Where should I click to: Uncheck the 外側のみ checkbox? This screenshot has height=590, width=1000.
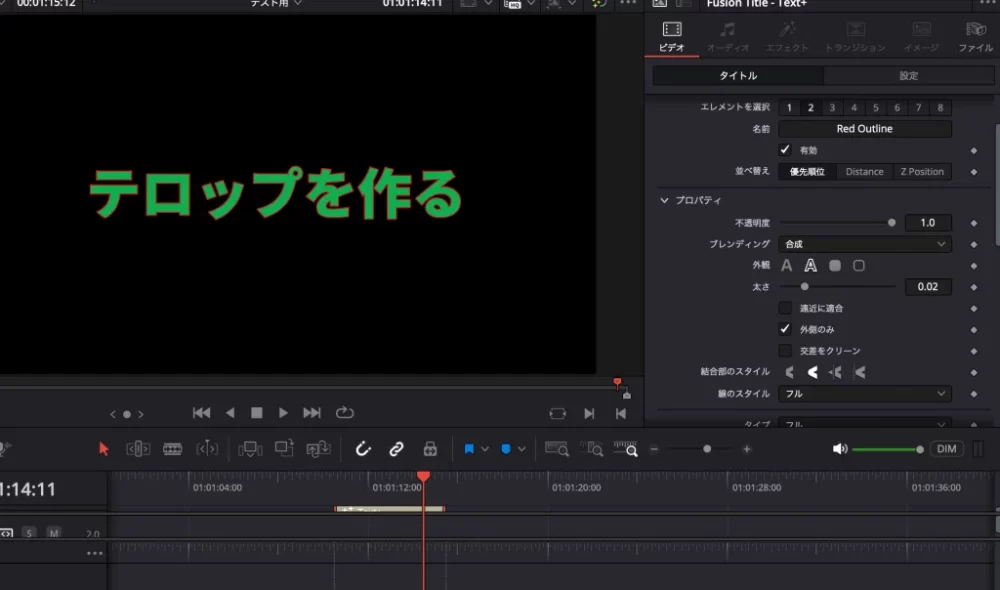785,329
